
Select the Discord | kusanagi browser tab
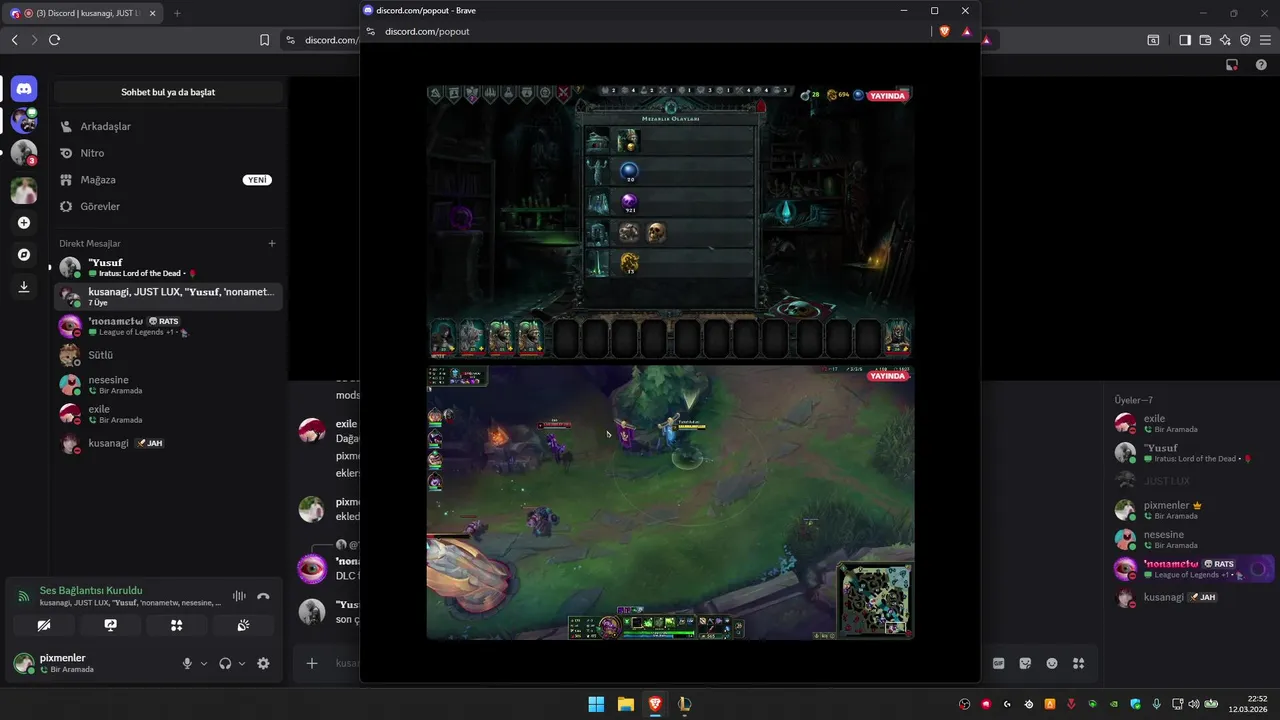pyautogui.click(x=84, y=13)
